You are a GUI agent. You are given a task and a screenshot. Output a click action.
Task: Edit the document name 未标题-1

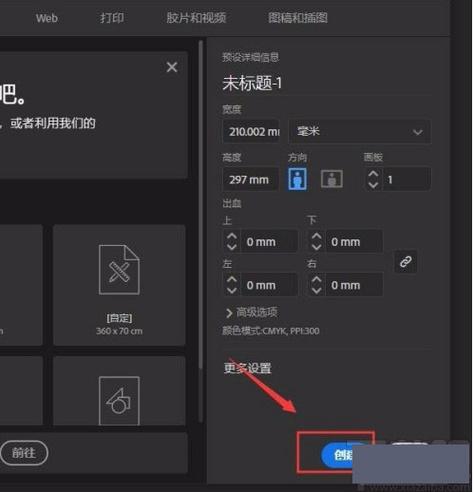(x=252, y=83)
